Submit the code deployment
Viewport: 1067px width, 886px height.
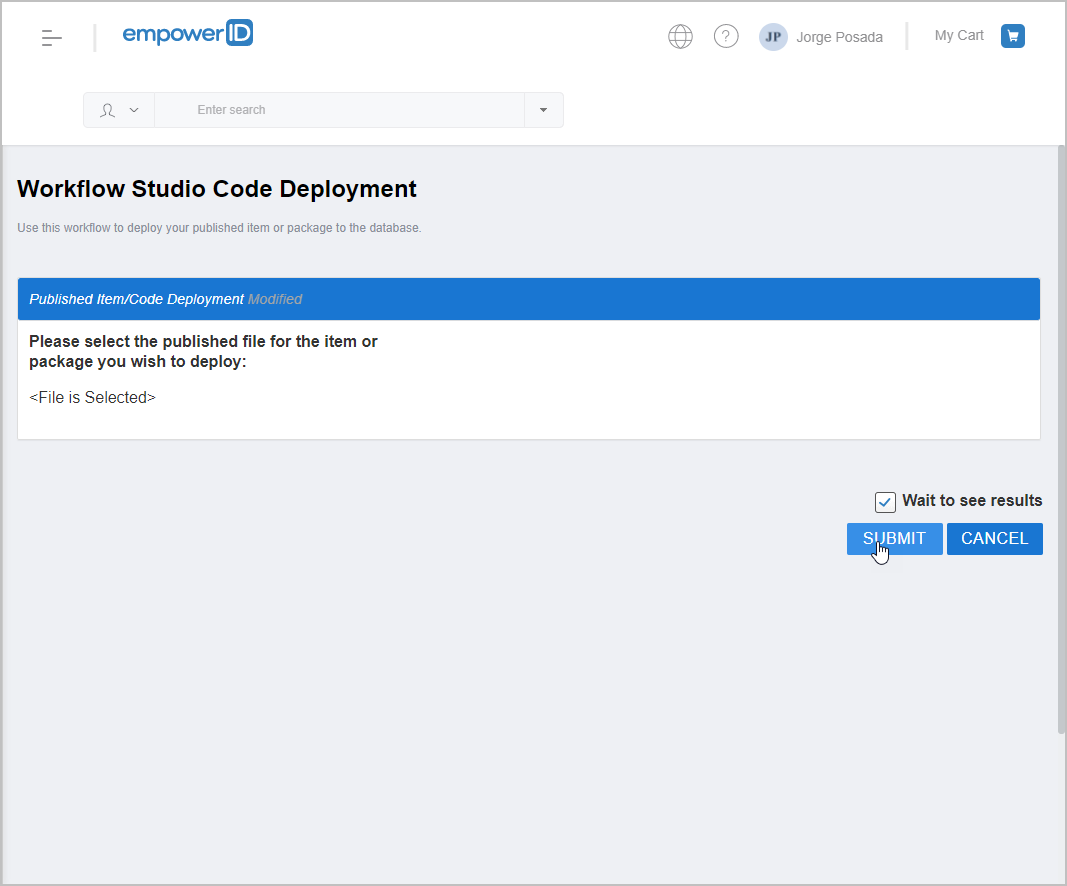point(894,539)
